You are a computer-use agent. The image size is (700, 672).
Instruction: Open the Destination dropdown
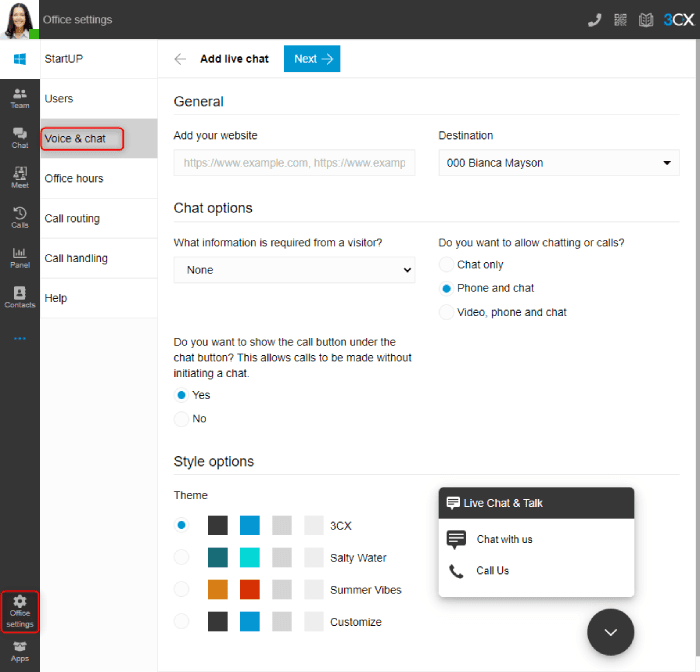point(558,163)
